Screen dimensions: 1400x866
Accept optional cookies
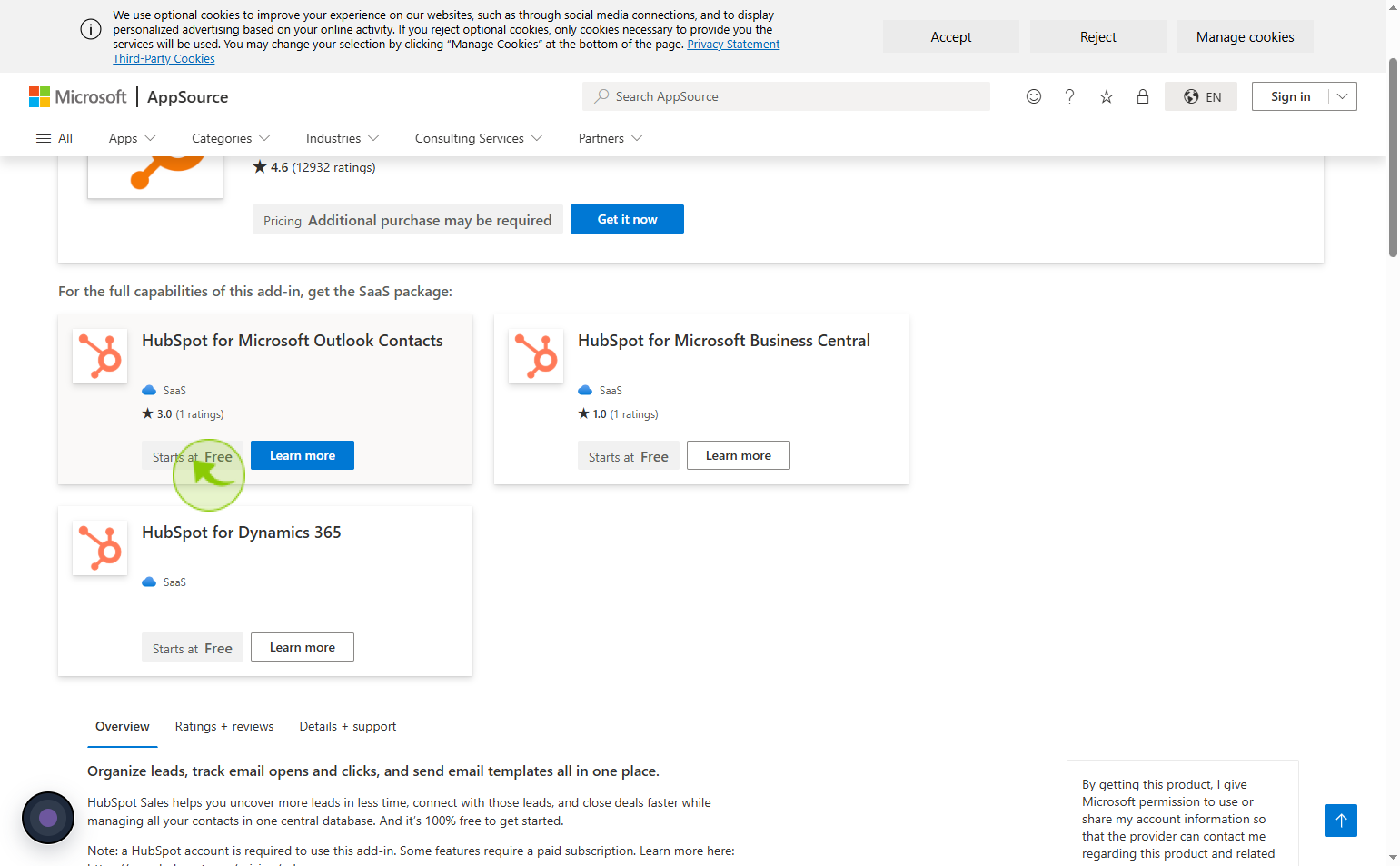951,36
